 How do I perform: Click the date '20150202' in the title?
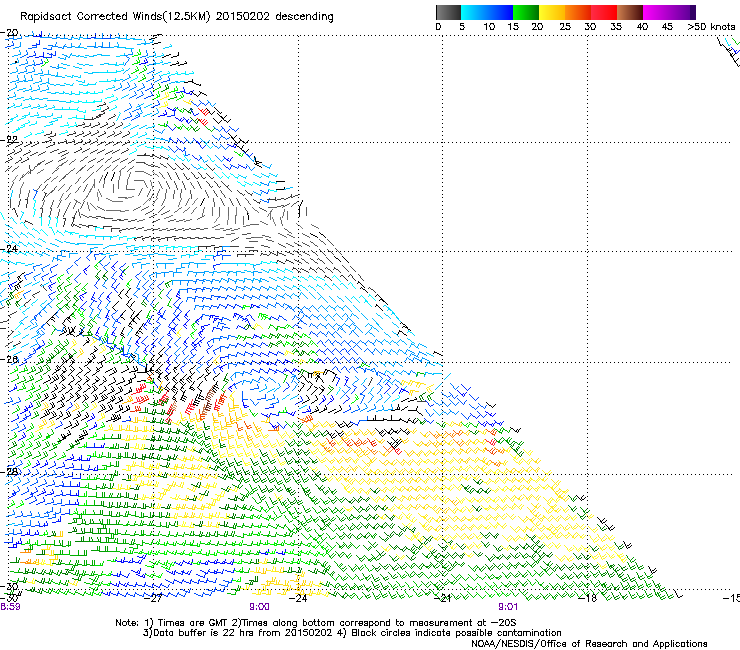pos(243,16)
